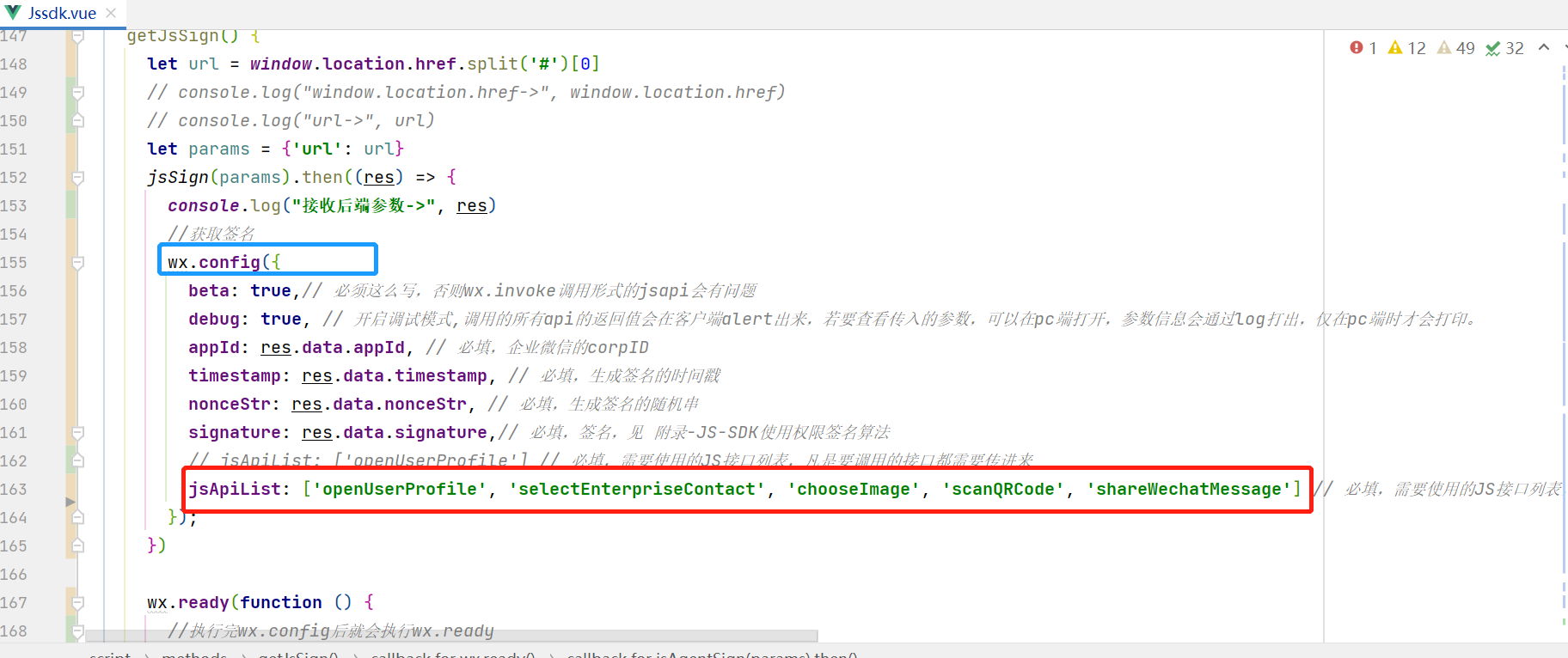Collapse the wx.ready function on line 167
The height and width of the screenshot is (658, 1568).
pyautogui.click(x=77, y=602)
